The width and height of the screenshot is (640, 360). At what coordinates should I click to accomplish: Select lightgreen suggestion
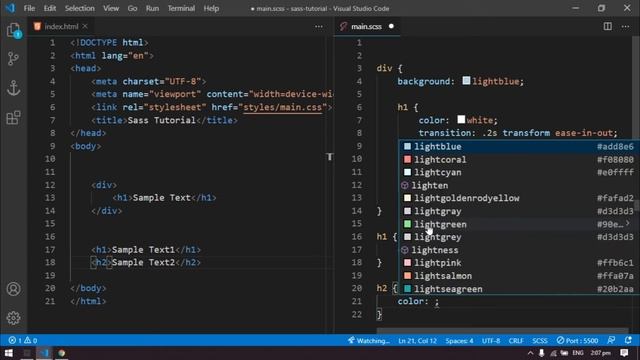click(x=519, y=224)
